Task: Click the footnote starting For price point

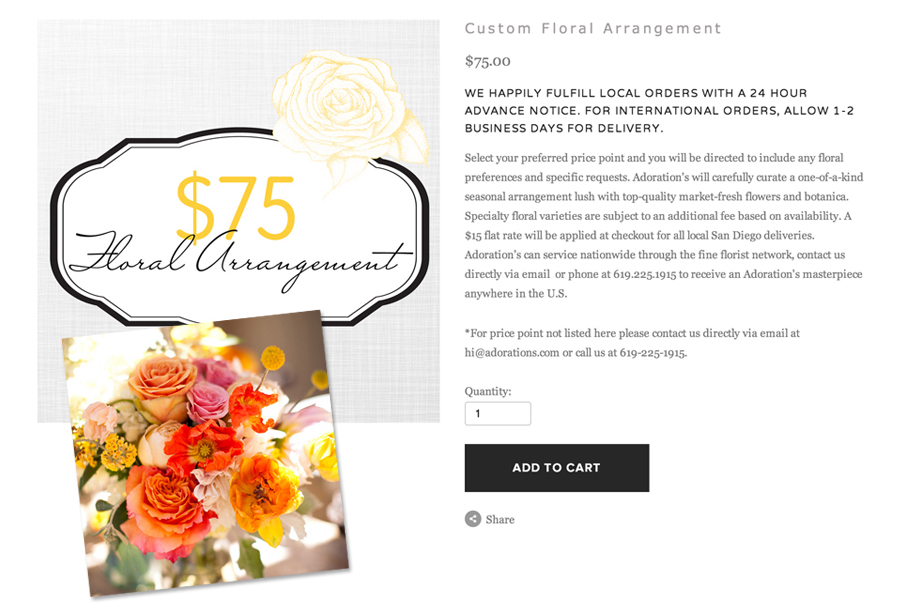Action: coord(632,343)
